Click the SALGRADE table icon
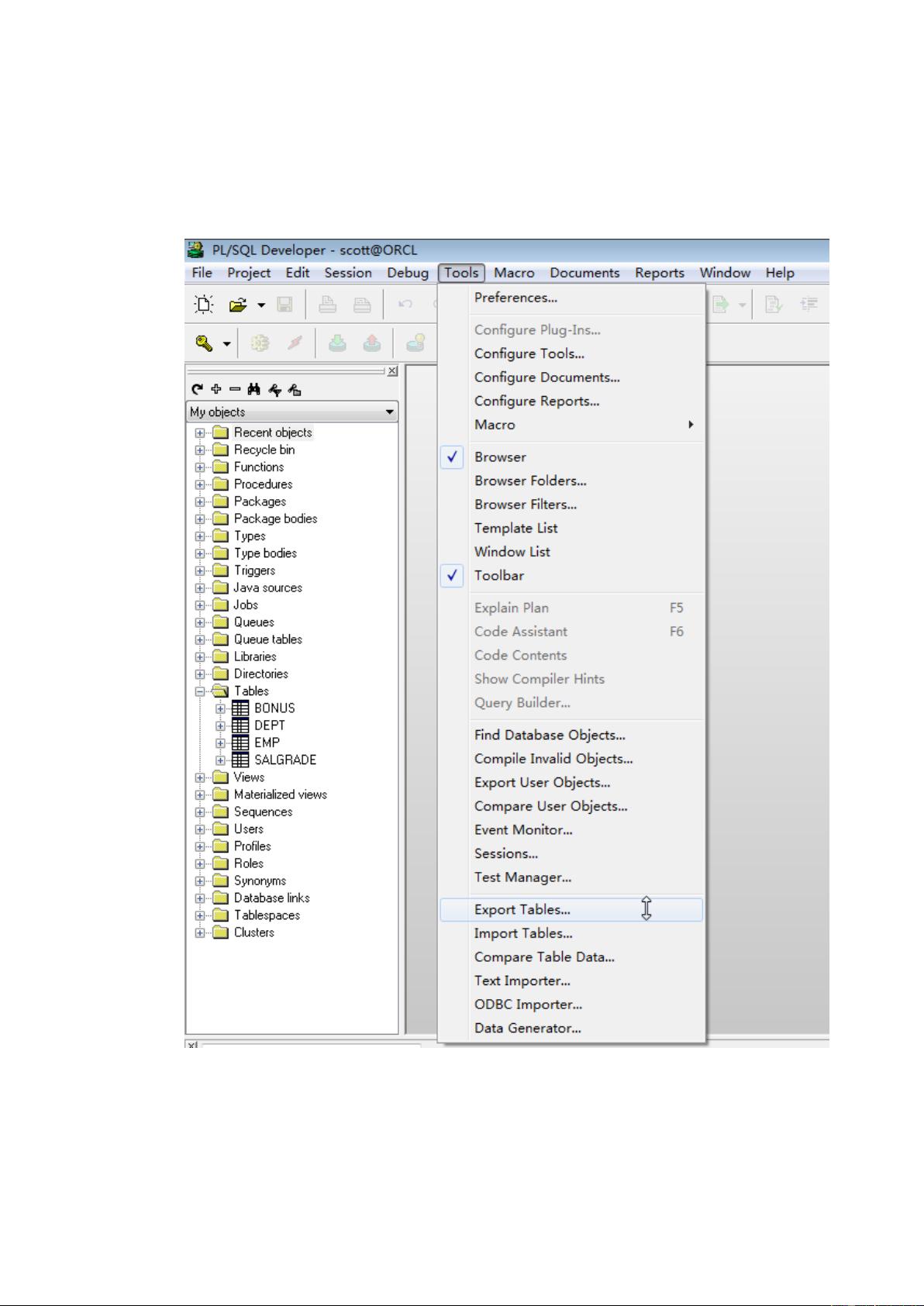The width and height of the screenshot is (924, 1306). pyautogui.click(x=241, y=760)
